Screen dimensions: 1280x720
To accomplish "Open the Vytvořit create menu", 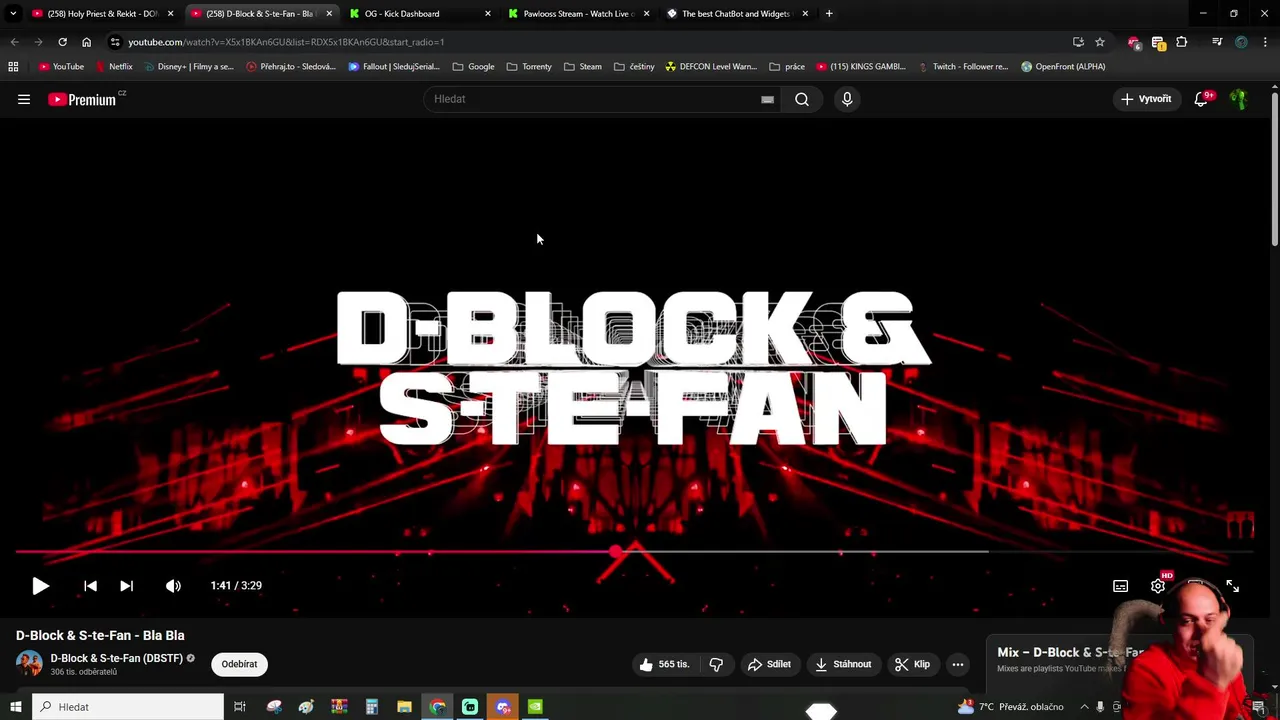I will [x=1146, y=99].
